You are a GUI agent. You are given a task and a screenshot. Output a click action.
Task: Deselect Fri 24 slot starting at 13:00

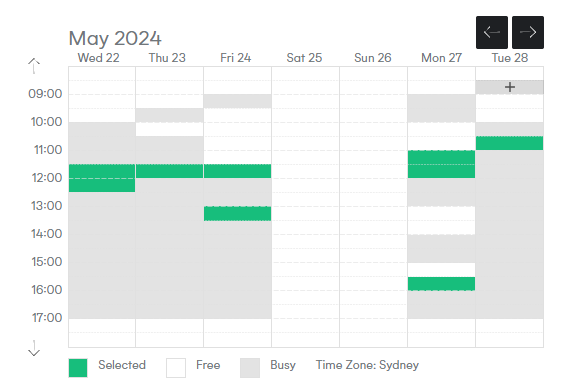click(237, 213)
